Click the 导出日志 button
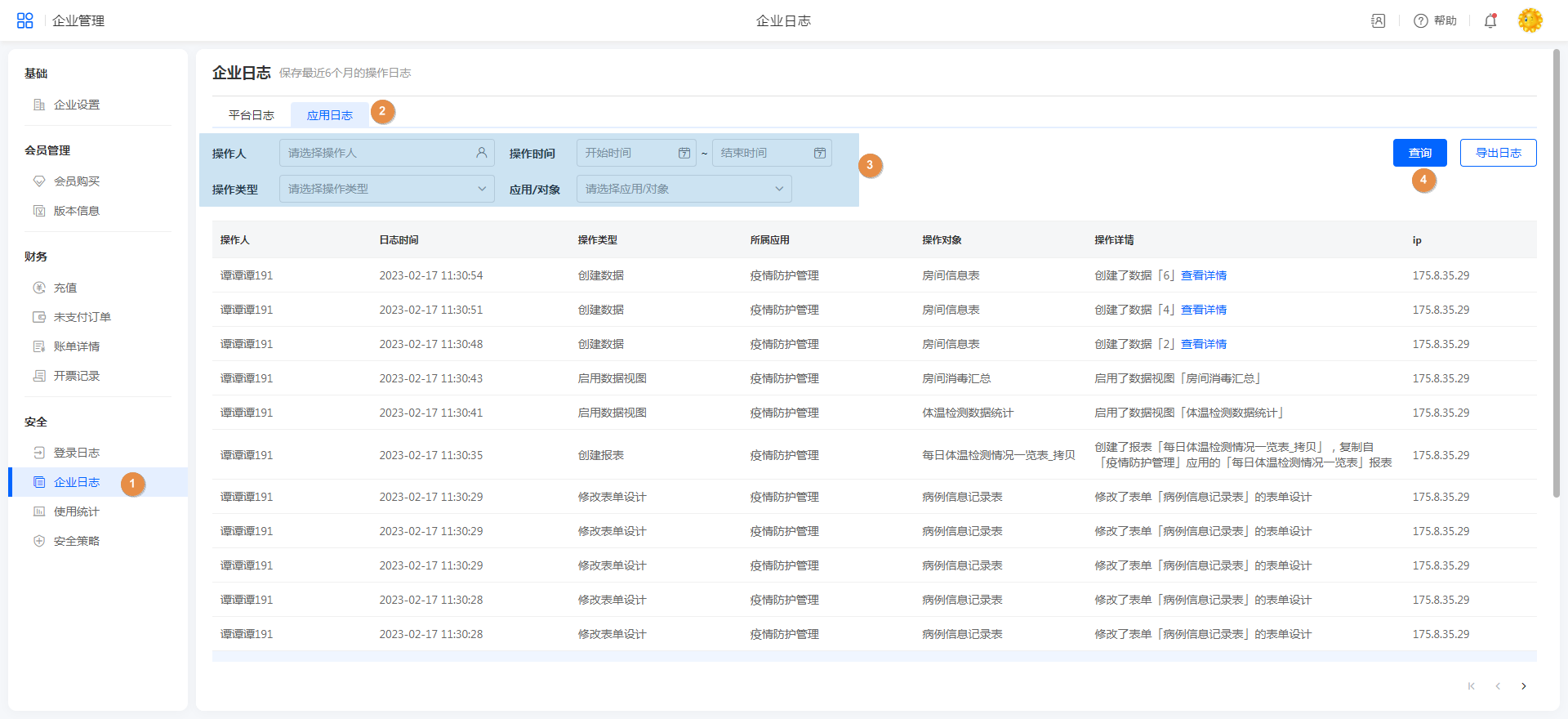The width and height of the screenshot is (1568, 719). click(1498, 153)
